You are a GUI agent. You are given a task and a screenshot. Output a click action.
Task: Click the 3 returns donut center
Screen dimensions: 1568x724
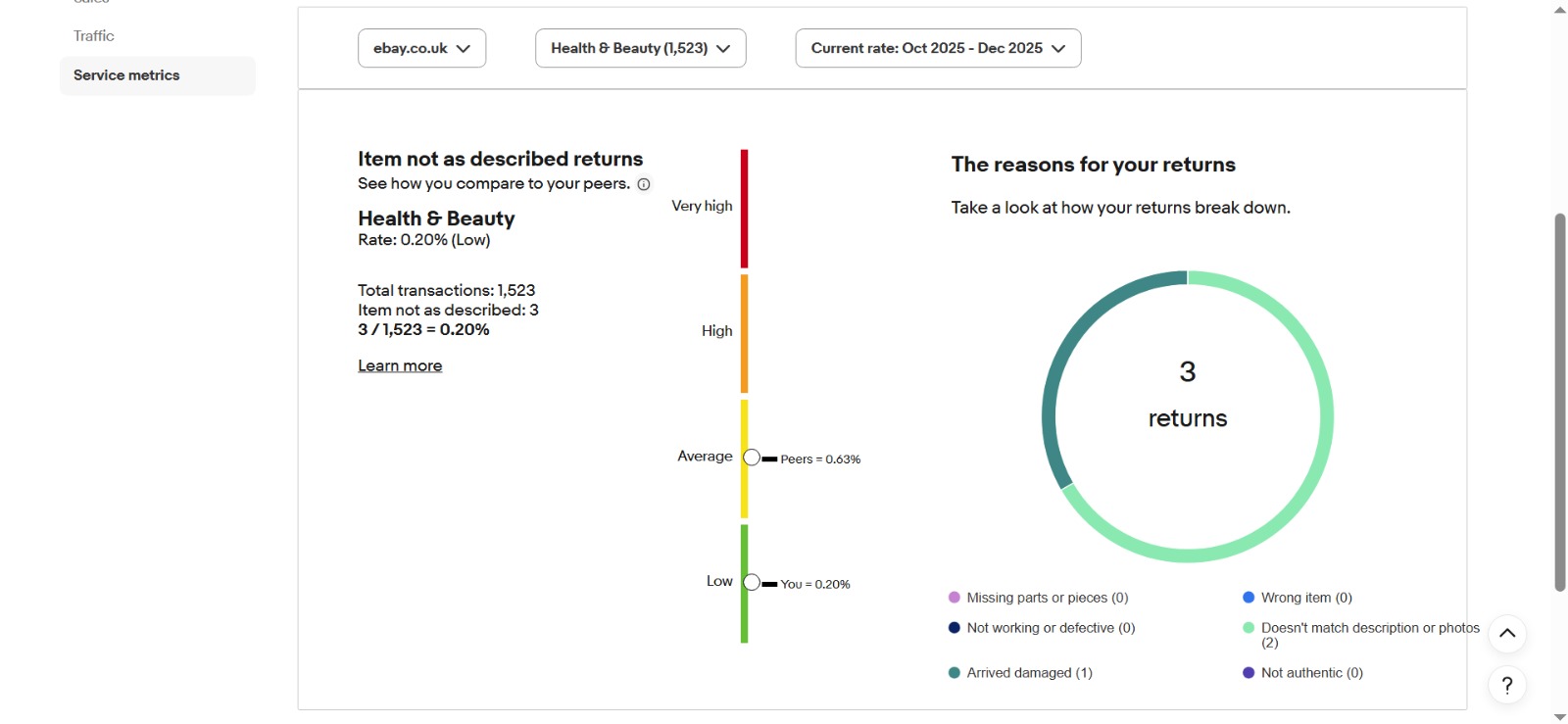tap(1187, 395)
